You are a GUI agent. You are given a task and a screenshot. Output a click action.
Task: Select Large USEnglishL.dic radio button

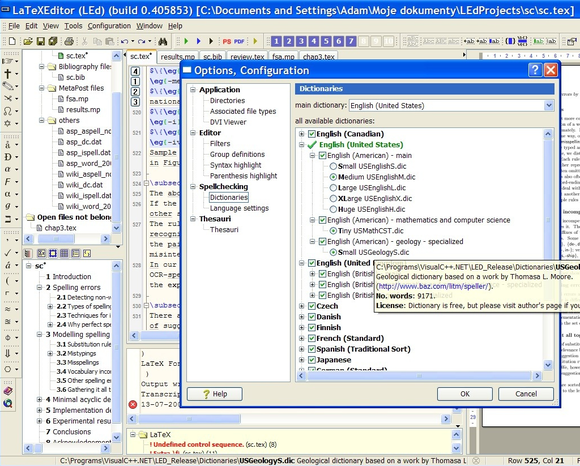[333, 188]
